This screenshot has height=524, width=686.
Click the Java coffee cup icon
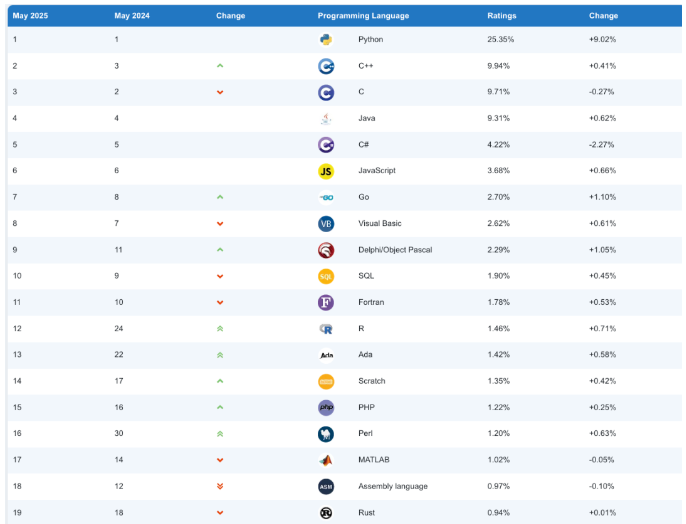tap(326, 118)
